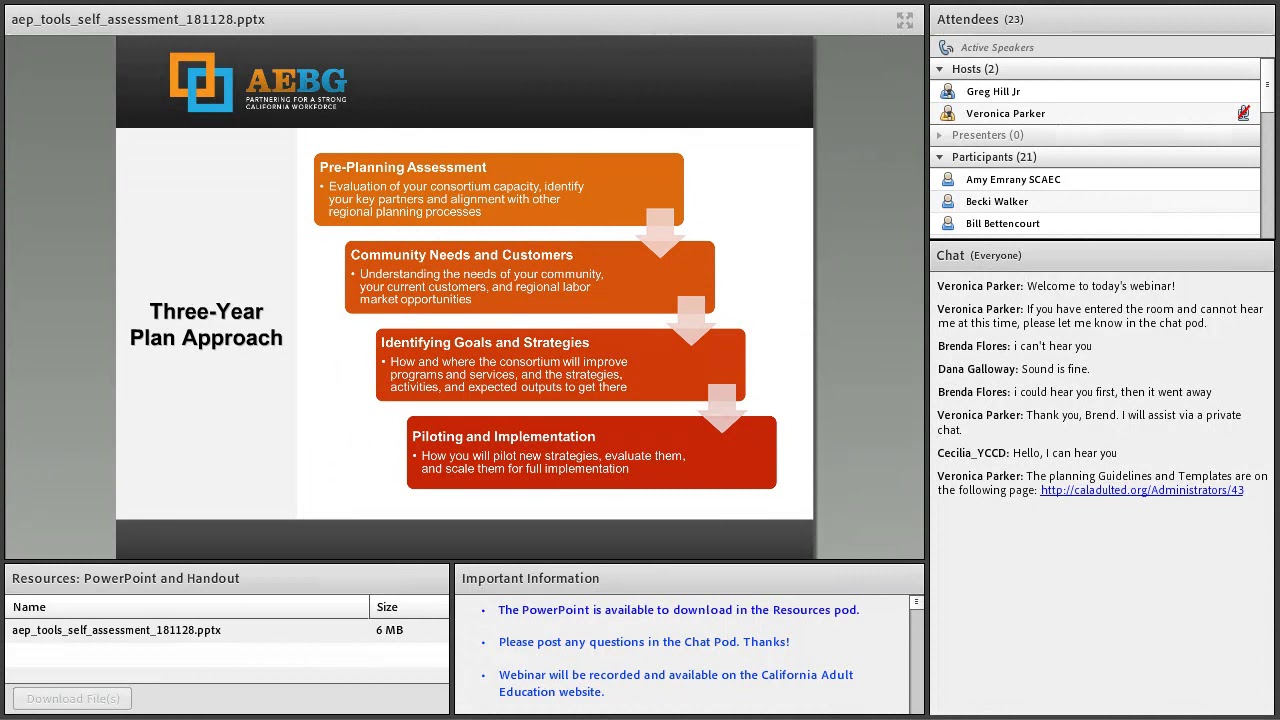The image size is (1280, 720).
Task: Click Dana Galloway's 'Sound is fine.' message
Action: pyautogui.click(x=1014, y=369)
